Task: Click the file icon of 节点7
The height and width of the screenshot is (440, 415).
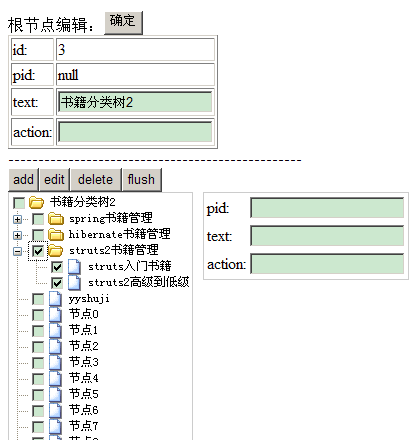Action: [x=55, y=426]
